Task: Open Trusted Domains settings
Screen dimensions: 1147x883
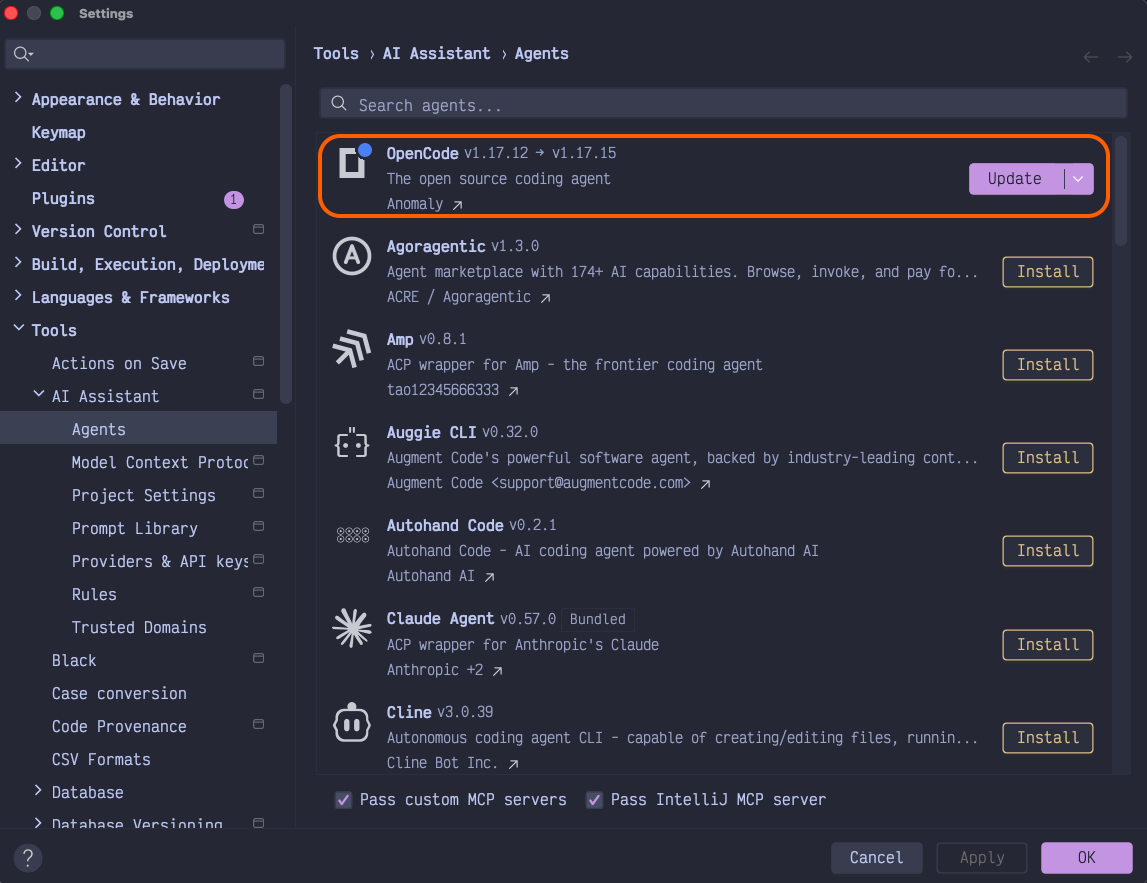Action: coord(139,628)
